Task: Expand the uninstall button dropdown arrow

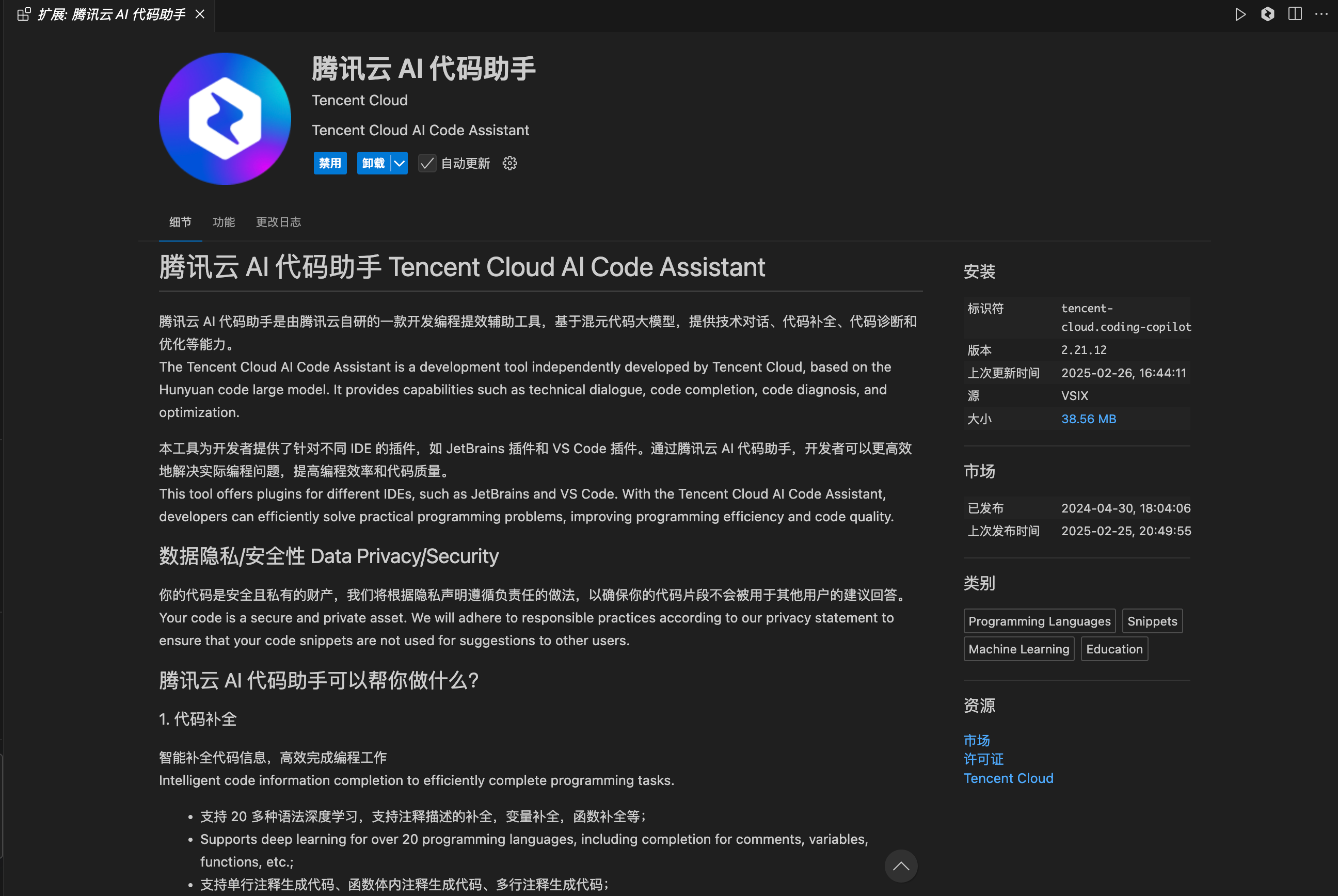Action: point(400,164)
